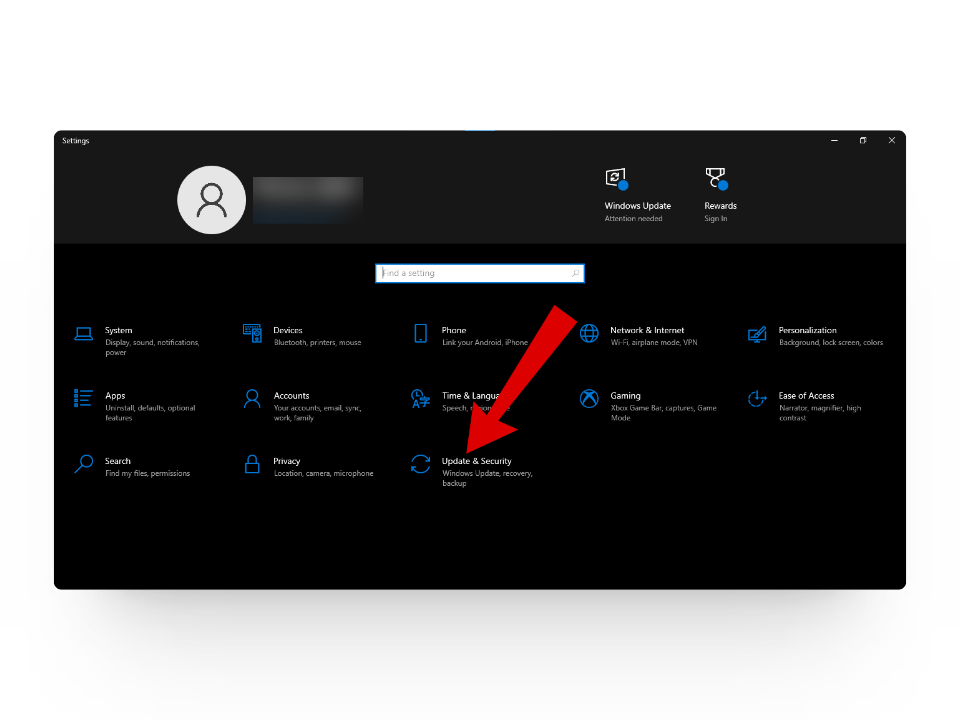
Task: Close the Settings window
Action: [891, 140]
